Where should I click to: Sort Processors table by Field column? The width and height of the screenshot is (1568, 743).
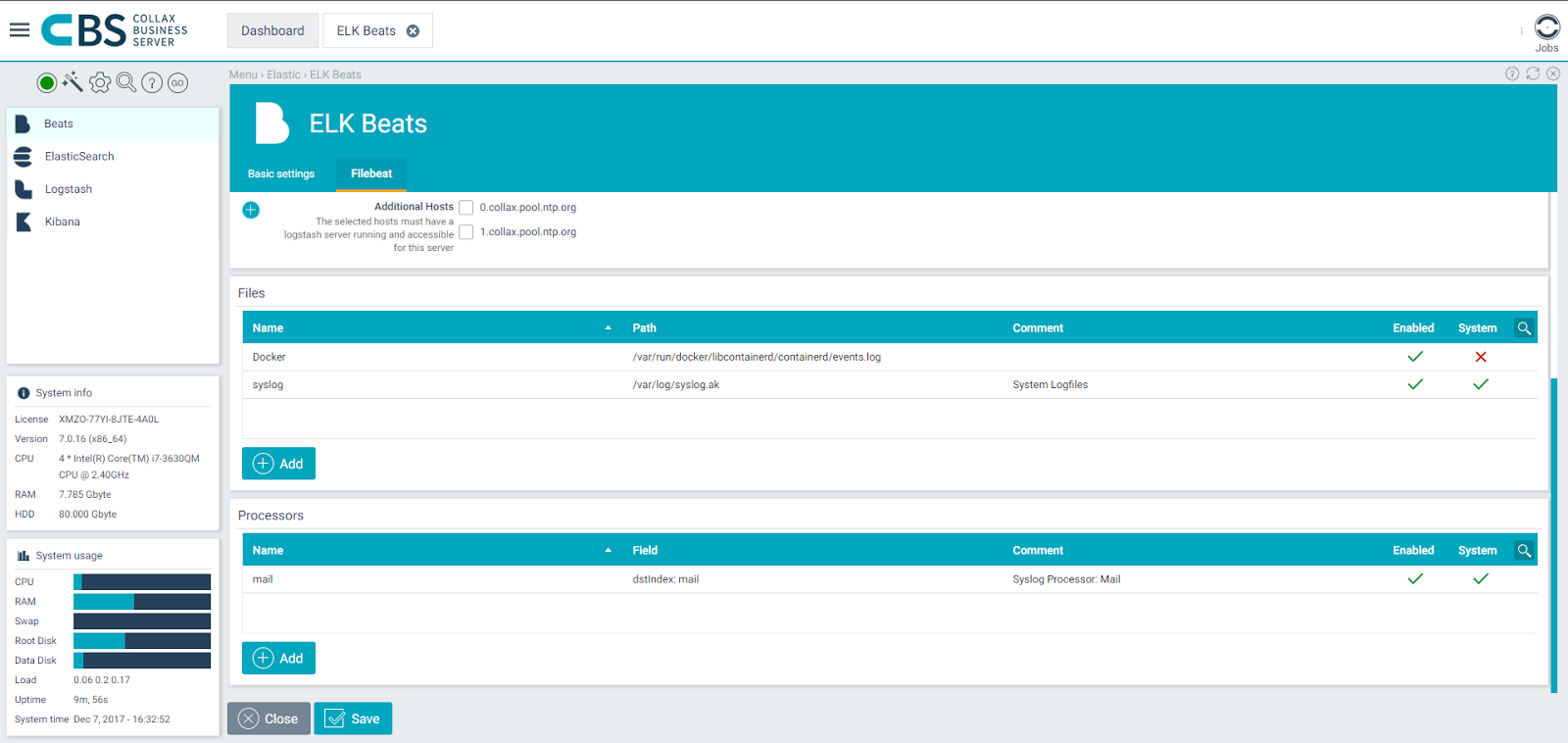pyautogui.click(x=645, y=551)
